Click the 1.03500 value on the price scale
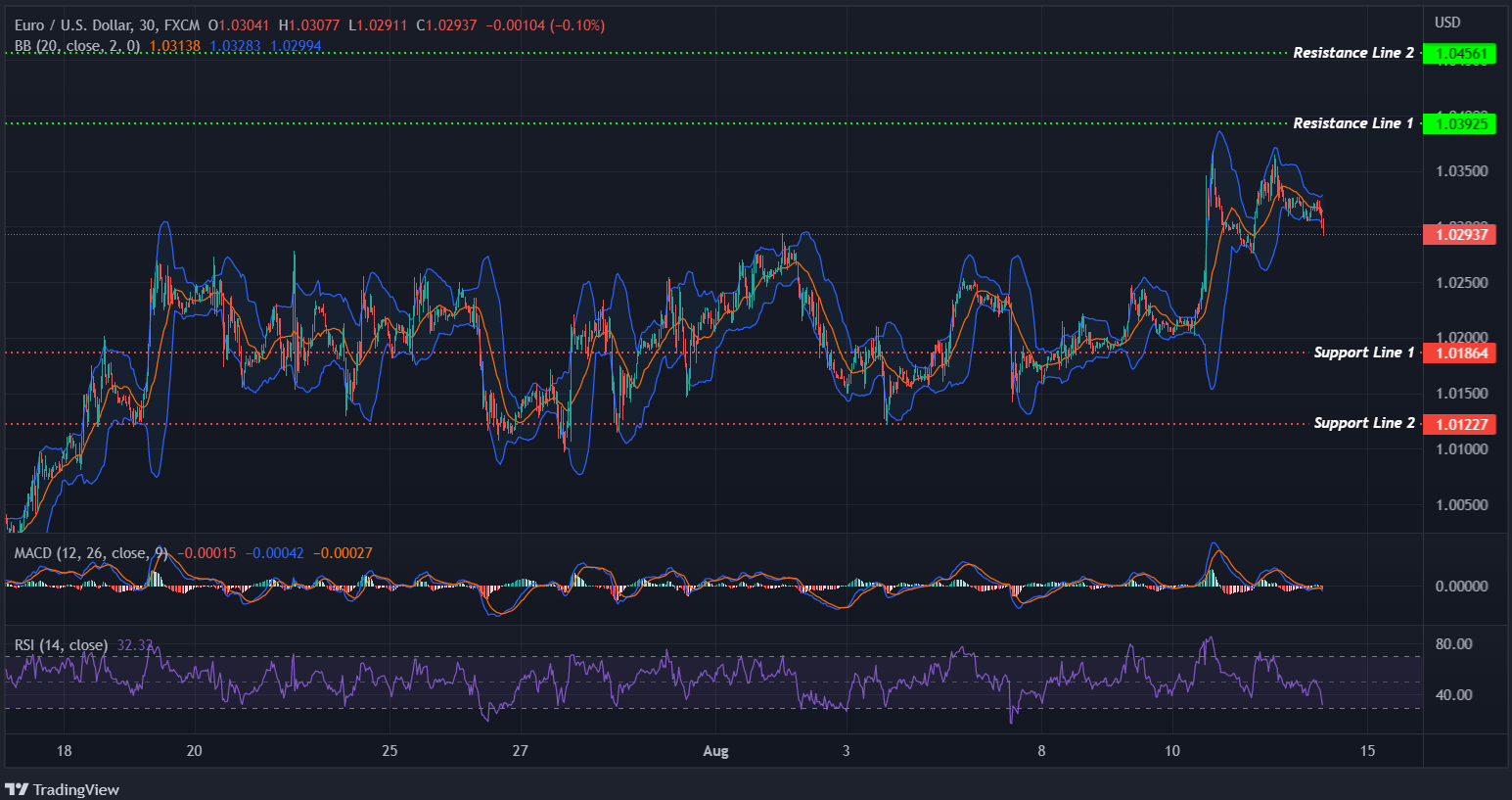Screen dimensions: 1512x800 (x=1463, y=170)
